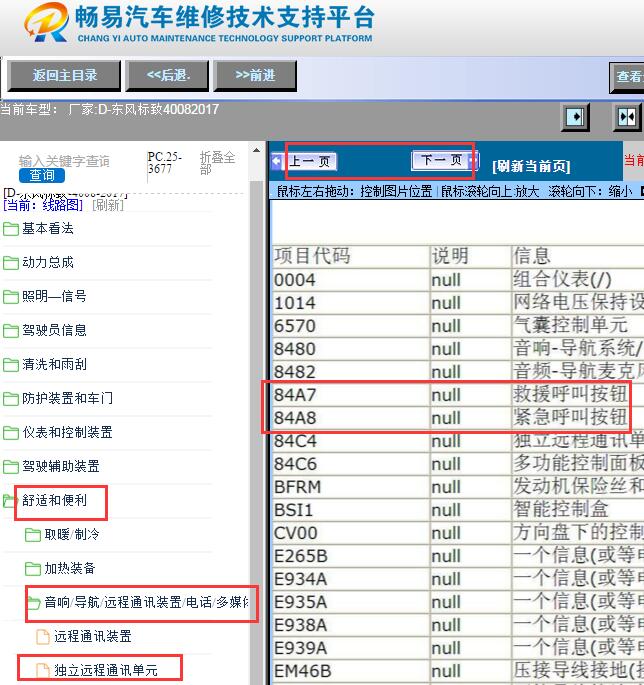
Task: Click the 返回主目录 button
Action: (64, 76)
